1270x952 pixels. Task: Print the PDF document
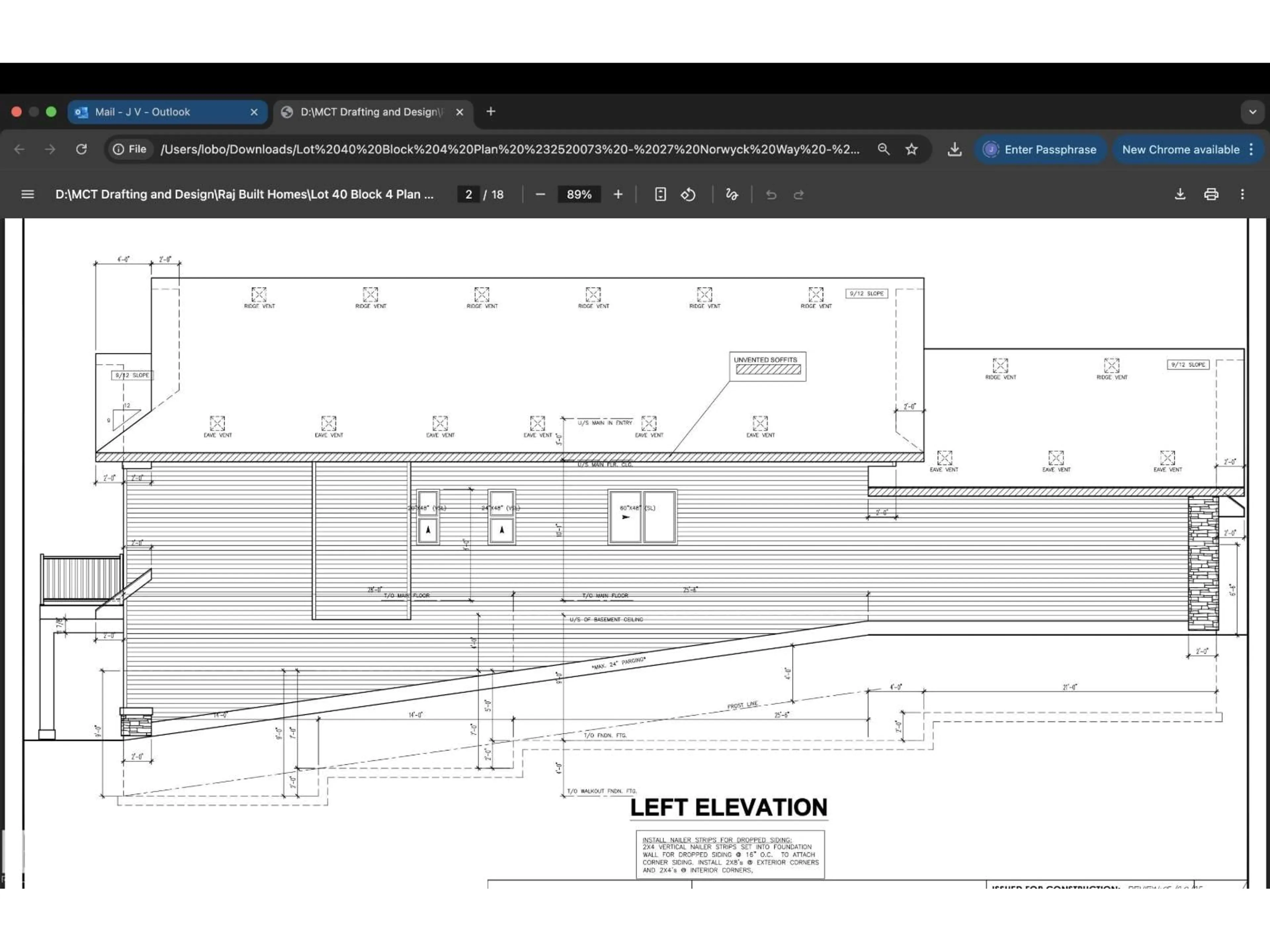1211,194
